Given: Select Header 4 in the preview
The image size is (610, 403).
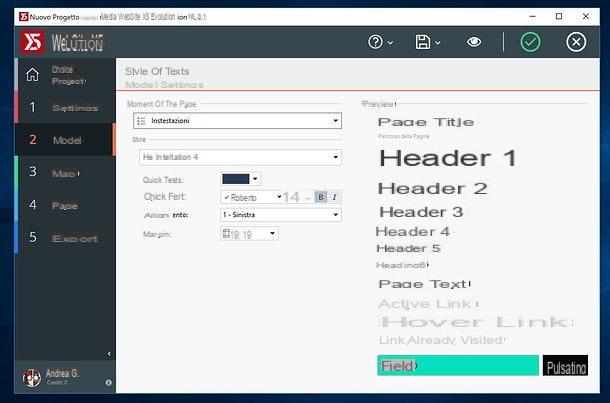Looking at the screenshot, I should (413, 232).
